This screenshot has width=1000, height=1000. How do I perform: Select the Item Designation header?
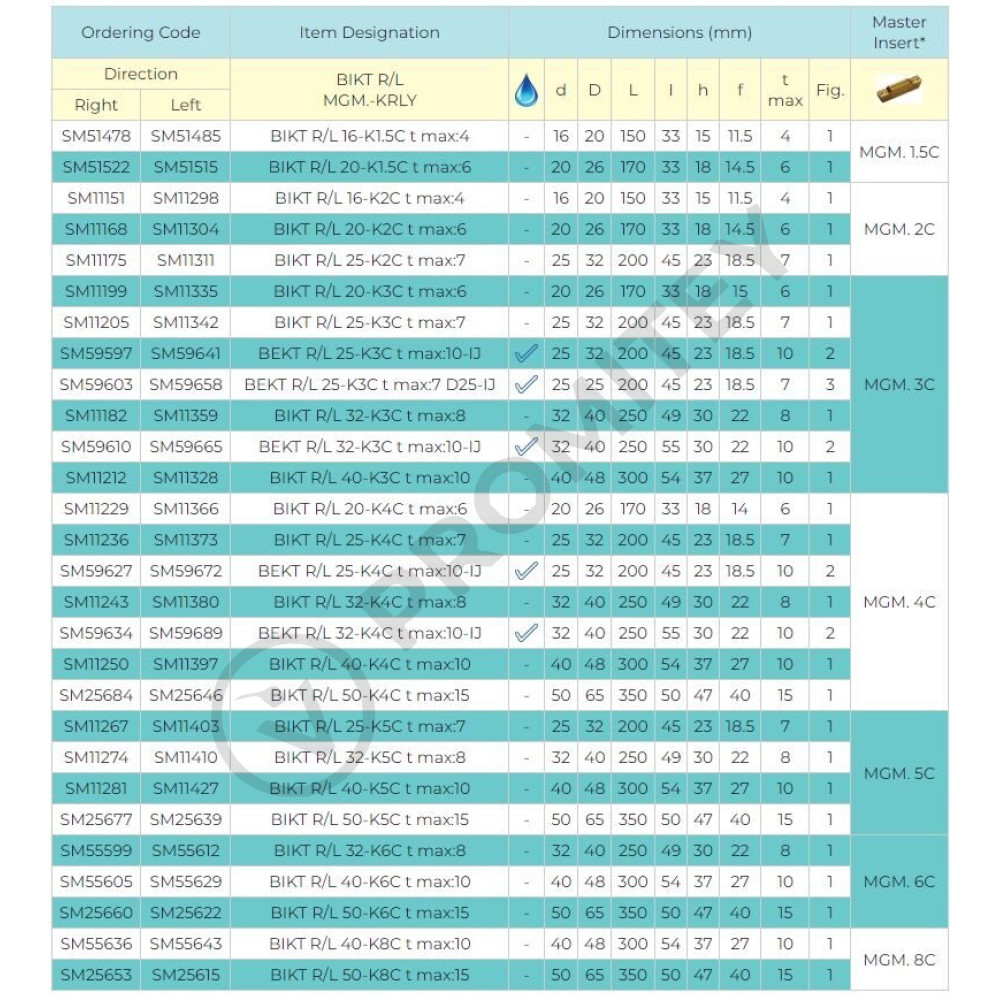coord(369,33)
